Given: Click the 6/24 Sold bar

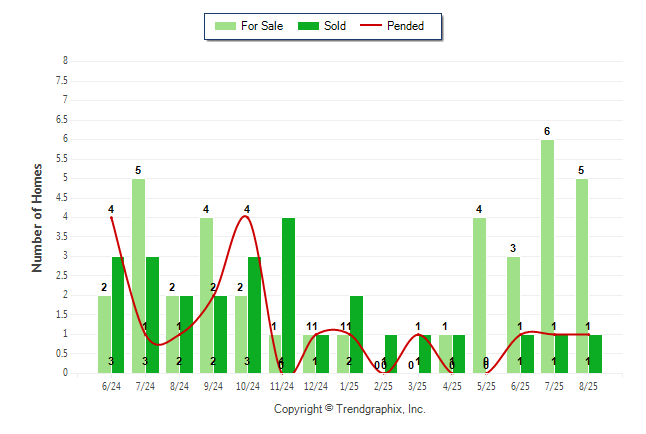Looking at the screenshot, I should tap(118, 315).
